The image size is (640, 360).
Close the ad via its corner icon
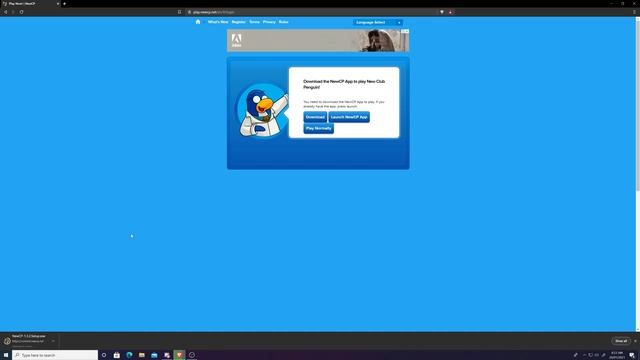(407, 31)
